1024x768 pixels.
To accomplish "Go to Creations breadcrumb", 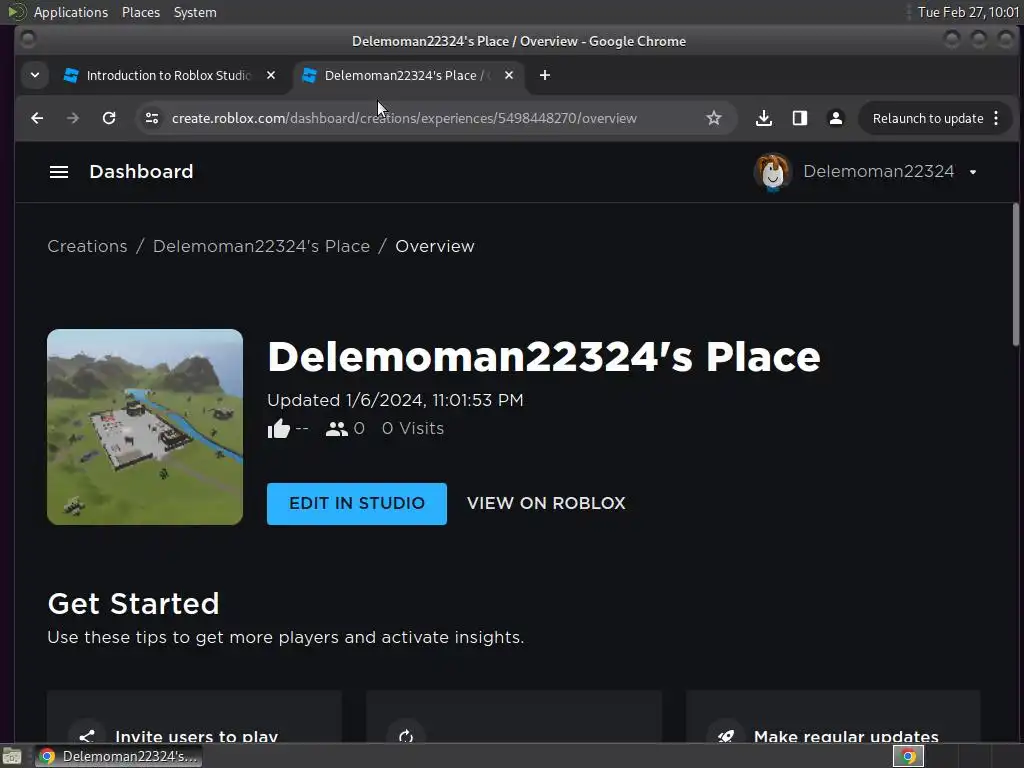I will [x=88, y=246].
